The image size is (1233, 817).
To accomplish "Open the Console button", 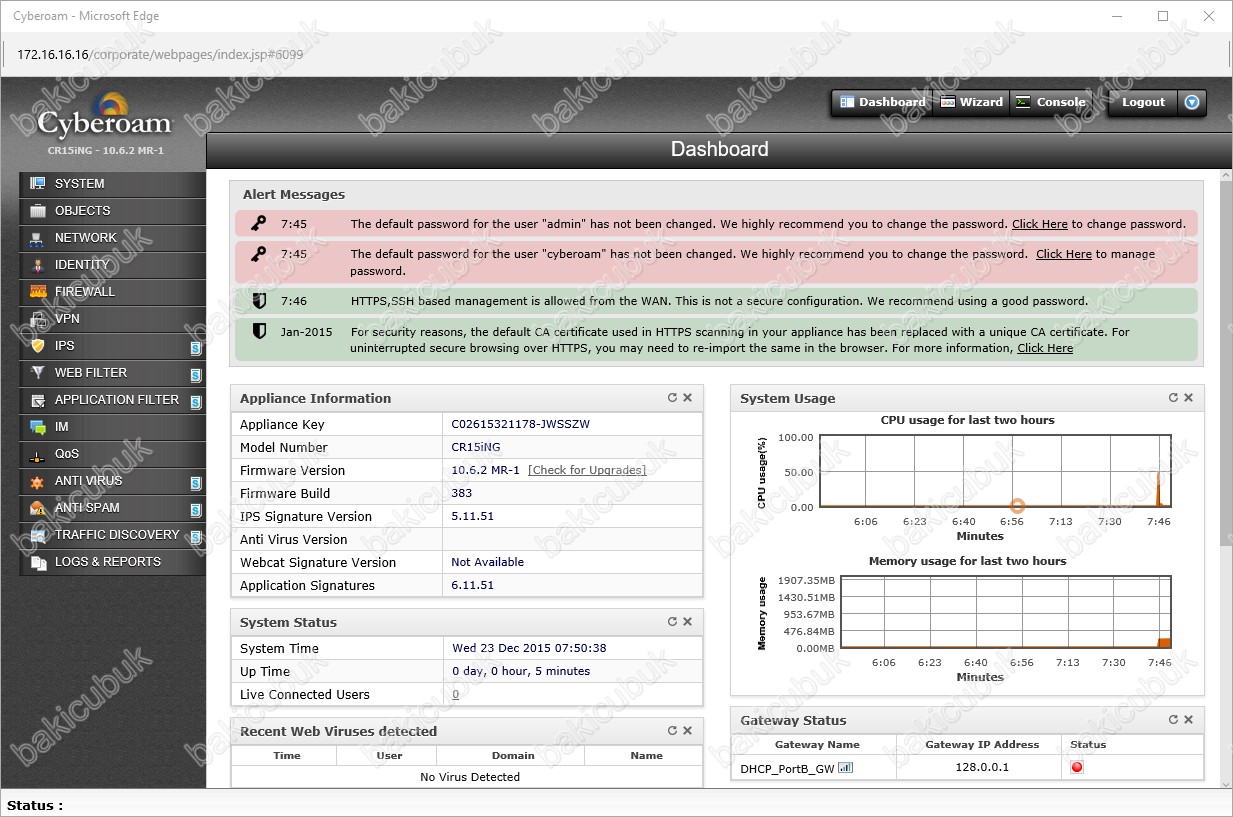I will pos(1051,102).
